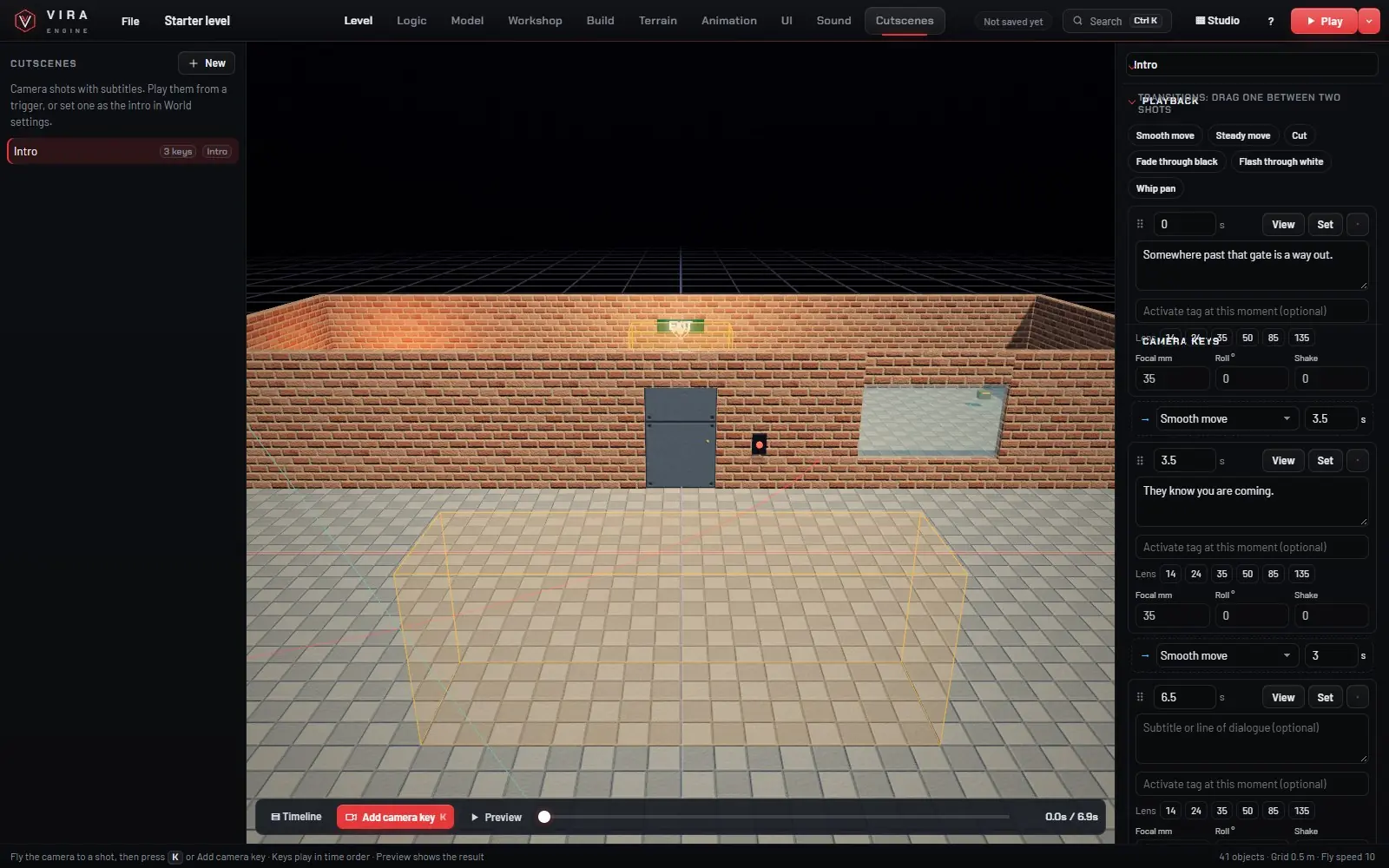This screenshot has height=868, width=1389.
Task: Open the Play options arrow
Action: [1369, 21]
